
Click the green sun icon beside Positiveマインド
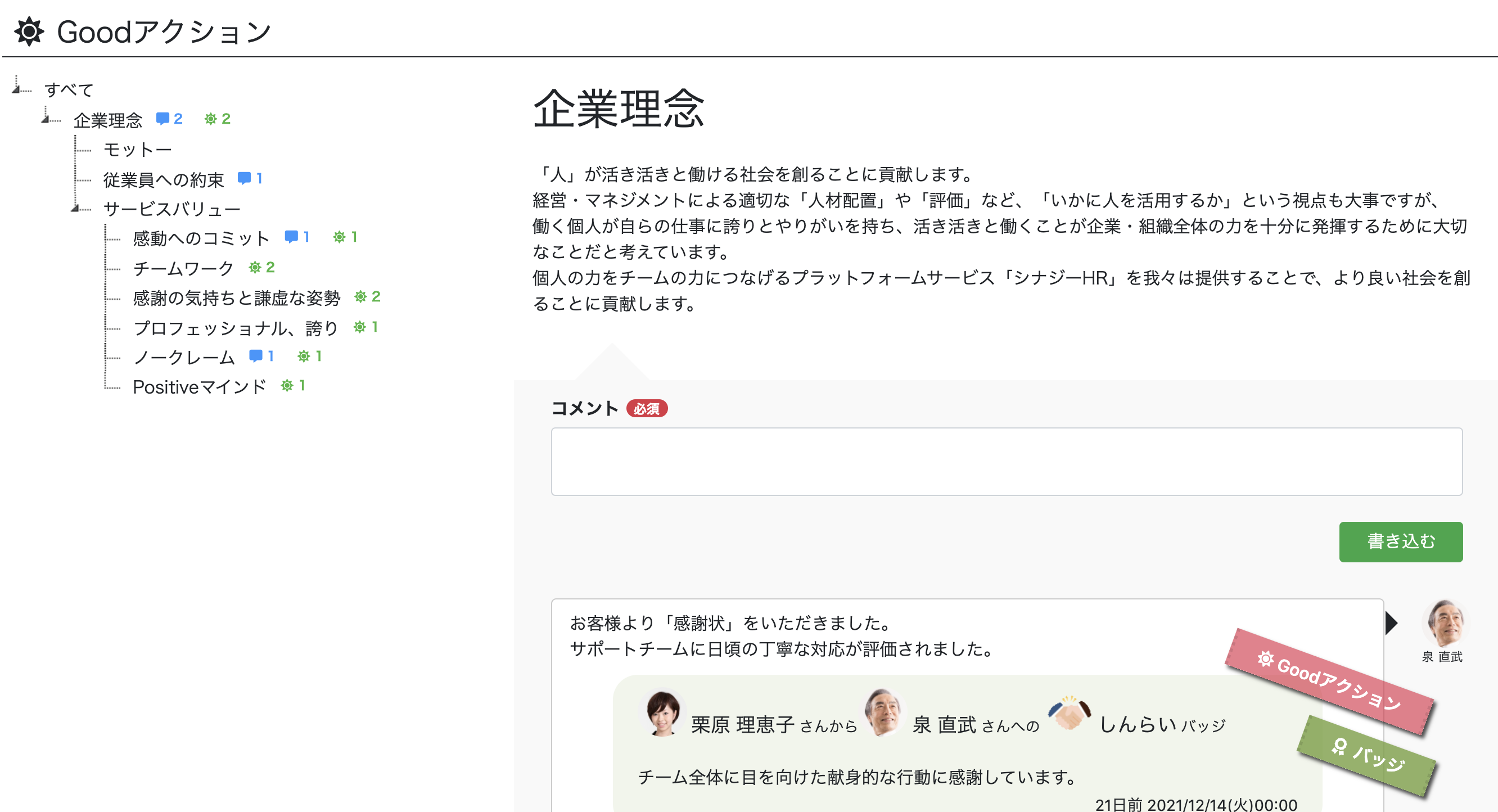287,385
